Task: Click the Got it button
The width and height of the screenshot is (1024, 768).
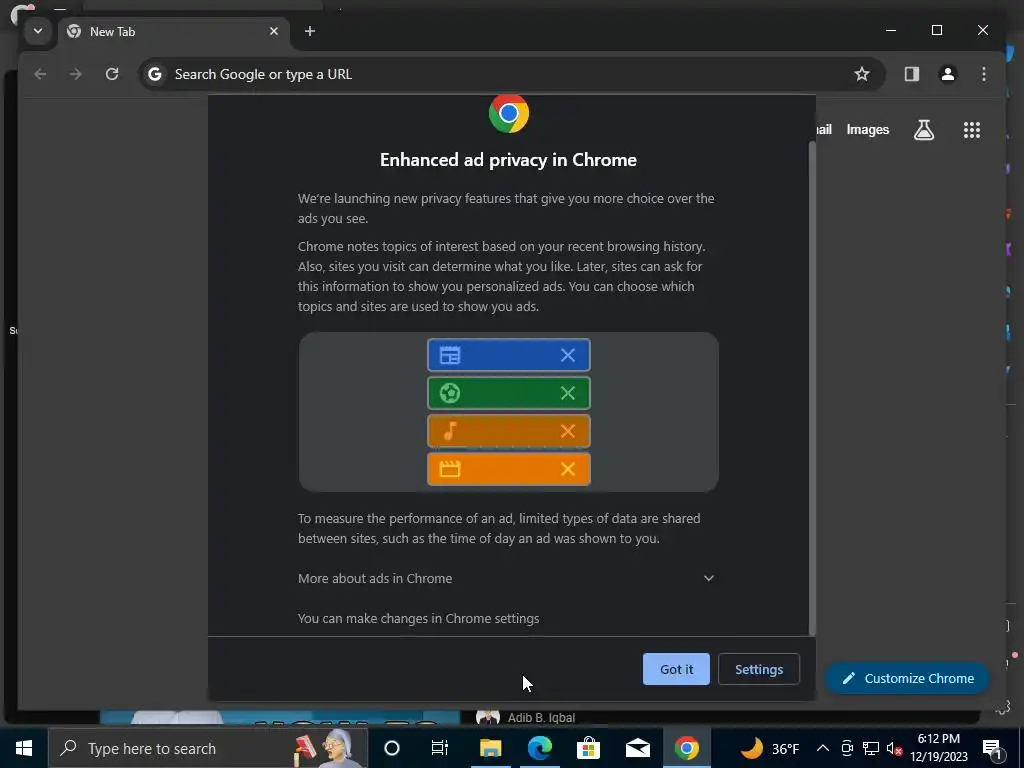Action: [676, 669]
